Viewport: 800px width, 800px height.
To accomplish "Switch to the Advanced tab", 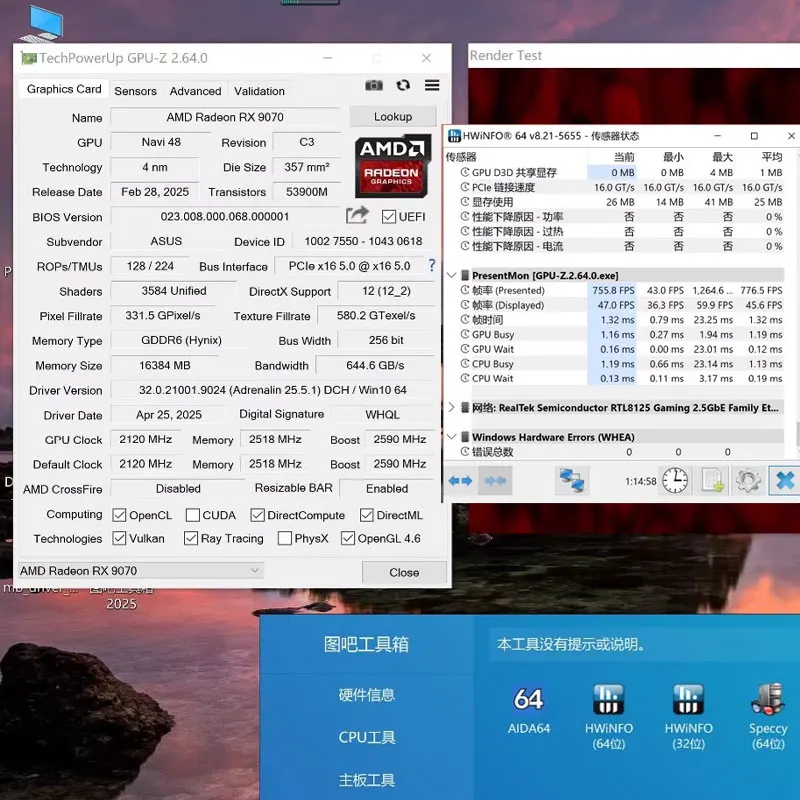I will pyautogui.click(x=195, y=91).
